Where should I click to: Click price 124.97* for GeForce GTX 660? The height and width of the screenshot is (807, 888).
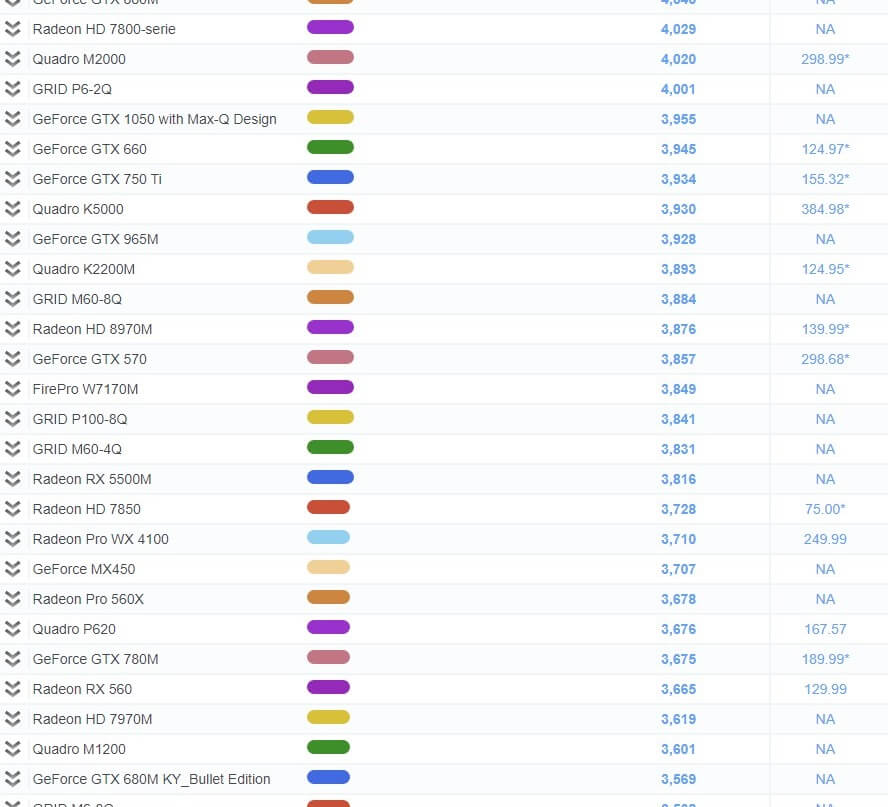[825, 149]
